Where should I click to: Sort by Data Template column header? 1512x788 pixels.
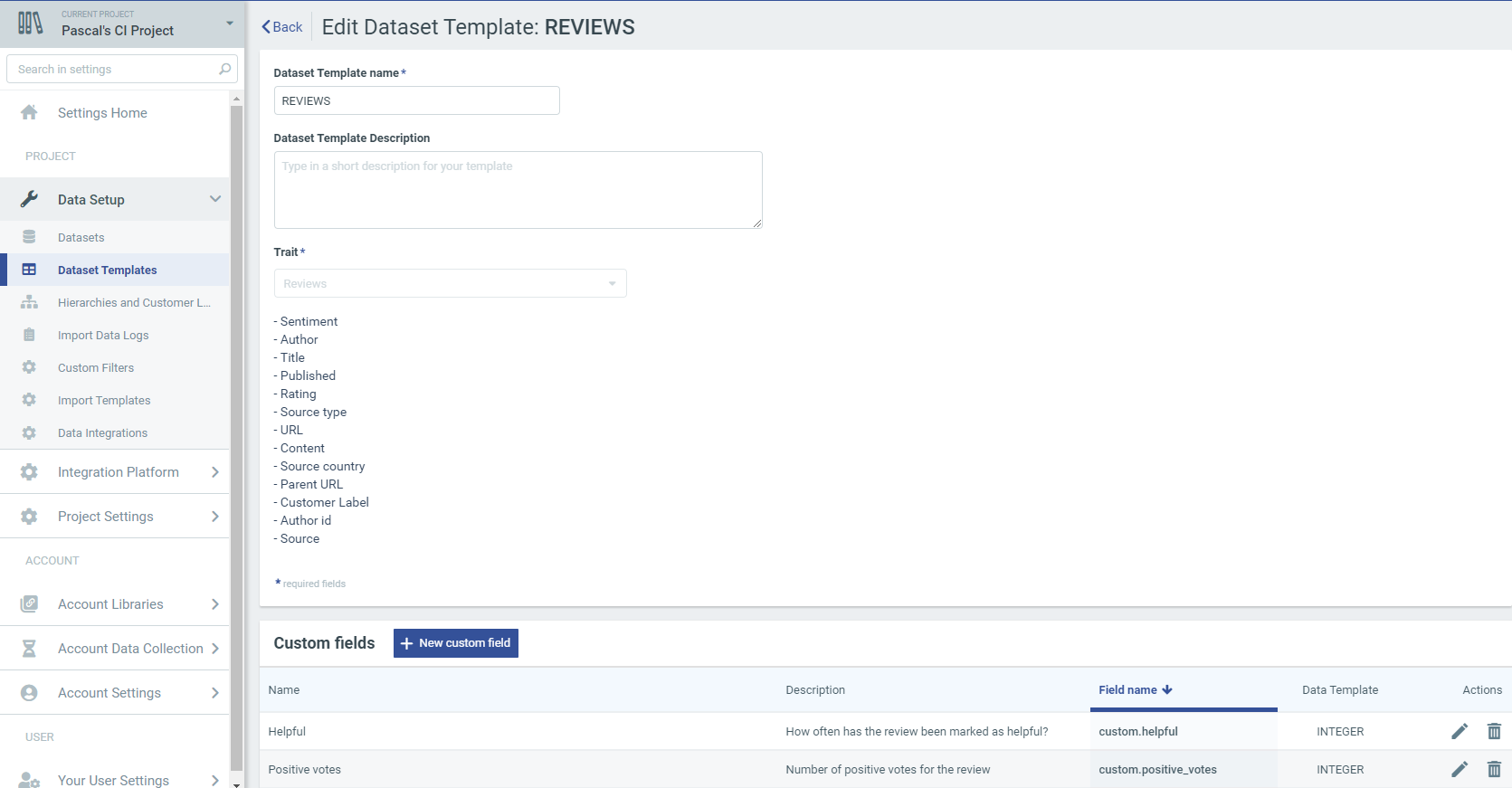tap(1340, 689)
